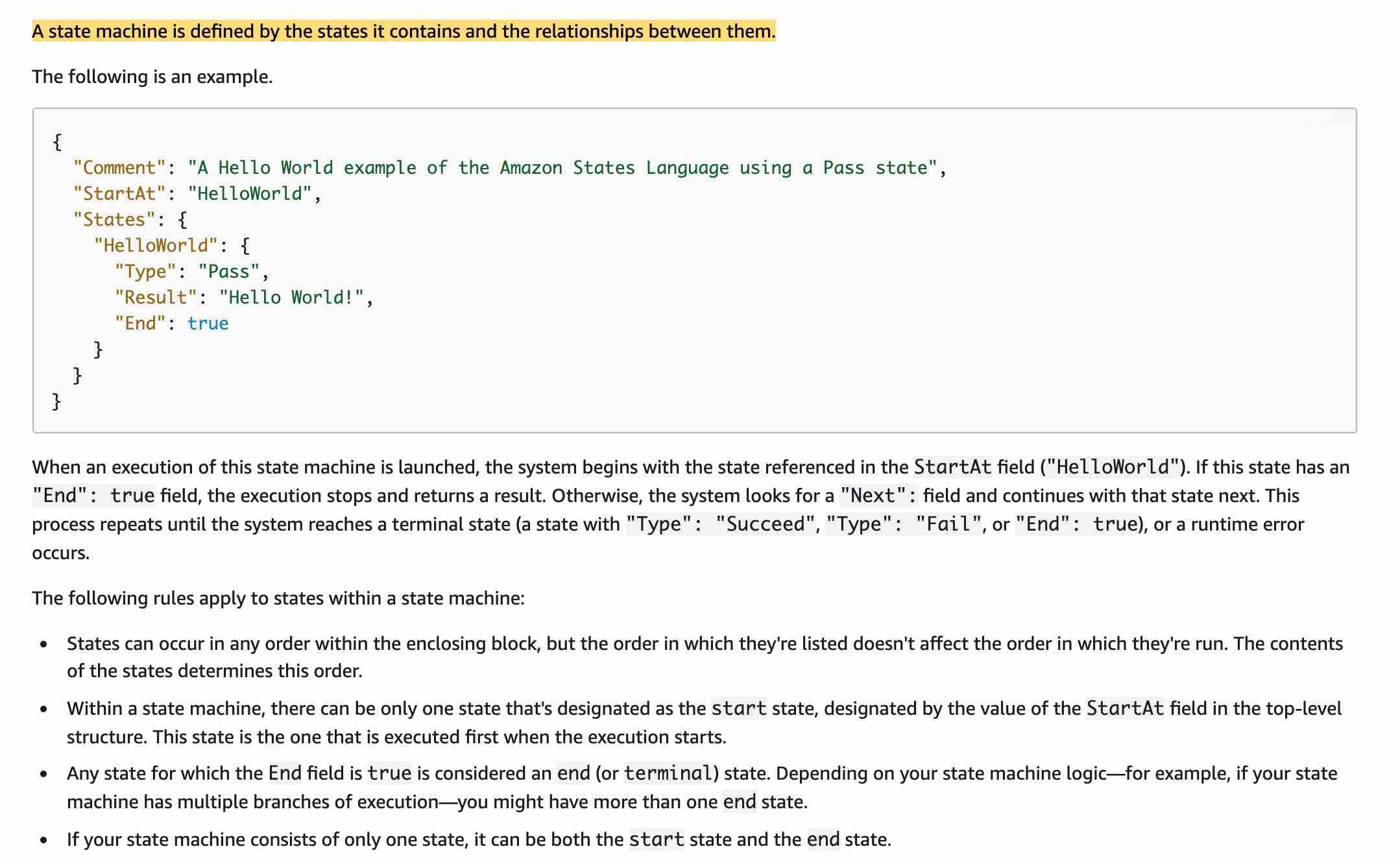Click the "StartAt" key in the code example
Image resolution: width=1400 pixels, height=864 pixels.
click(x=118, y=193)
